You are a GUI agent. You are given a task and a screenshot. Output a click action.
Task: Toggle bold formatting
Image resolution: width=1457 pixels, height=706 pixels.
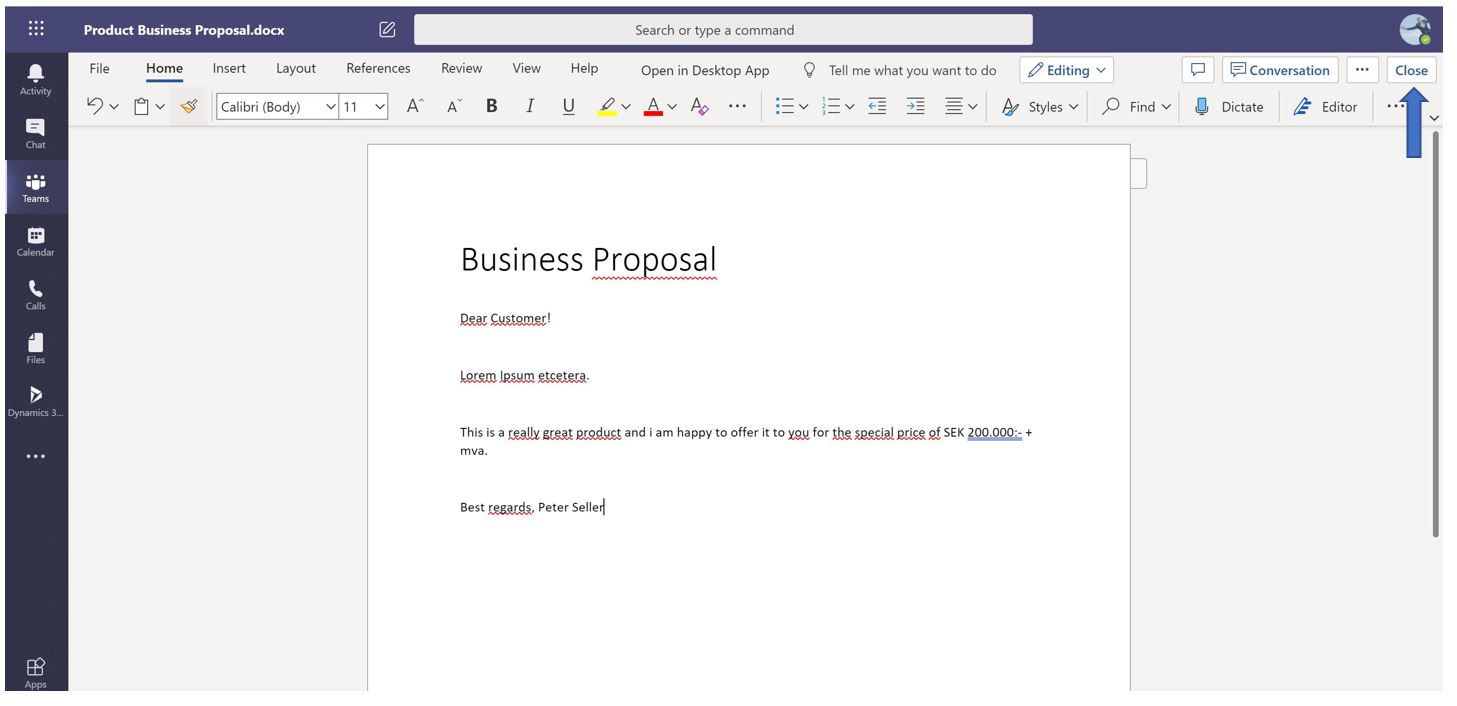coord(491,106)
